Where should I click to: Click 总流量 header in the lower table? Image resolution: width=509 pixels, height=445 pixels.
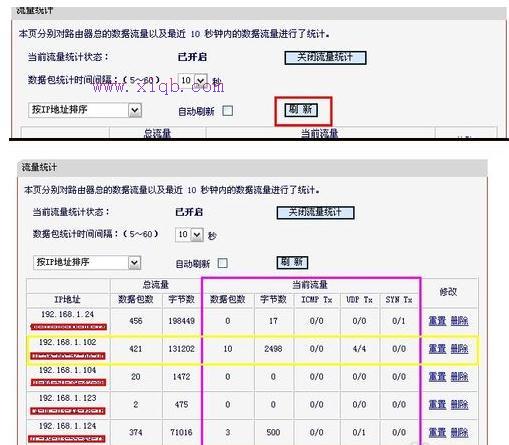[x=156, y=285]
